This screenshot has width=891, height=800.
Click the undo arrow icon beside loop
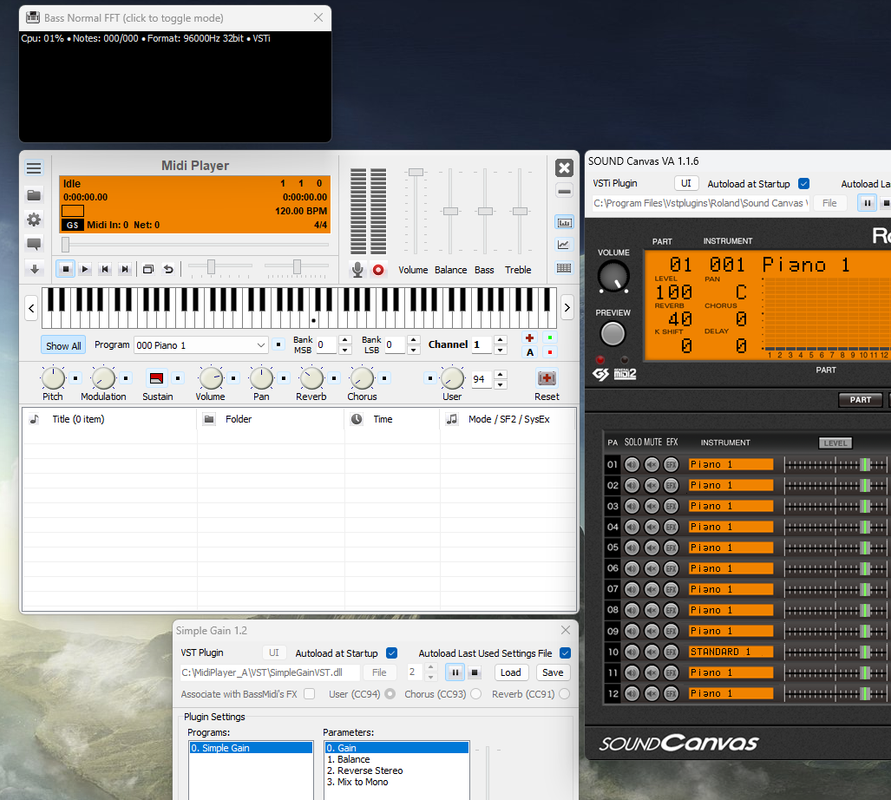coord(169,269)
